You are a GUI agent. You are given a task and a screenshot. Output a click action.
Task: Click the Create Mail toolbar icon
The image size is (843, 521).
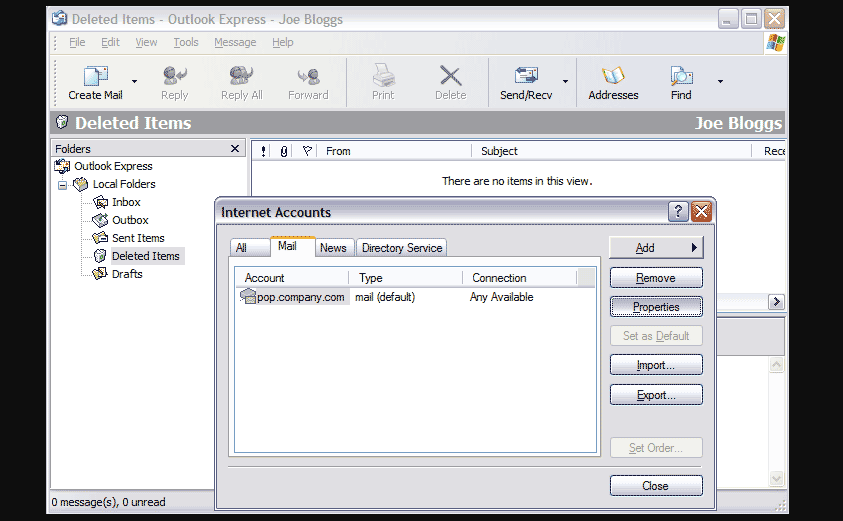point(96,76)
